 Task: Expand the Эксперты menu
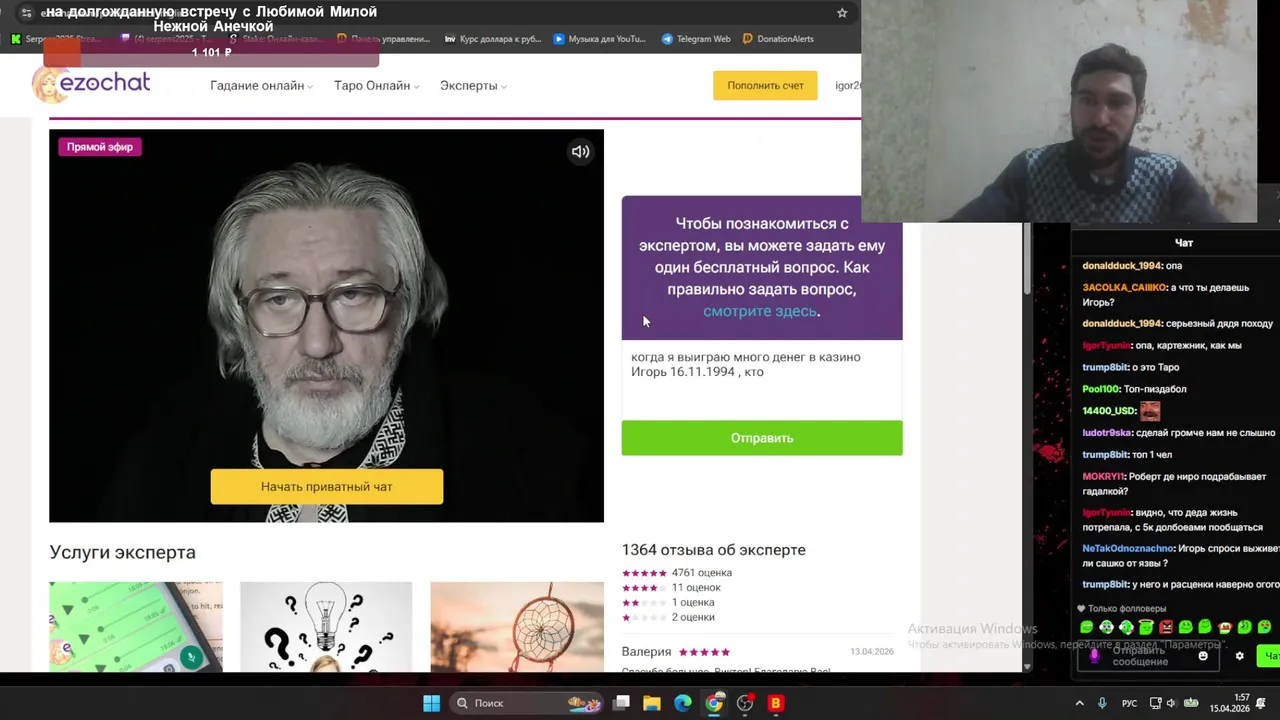(x=473, y=86)
